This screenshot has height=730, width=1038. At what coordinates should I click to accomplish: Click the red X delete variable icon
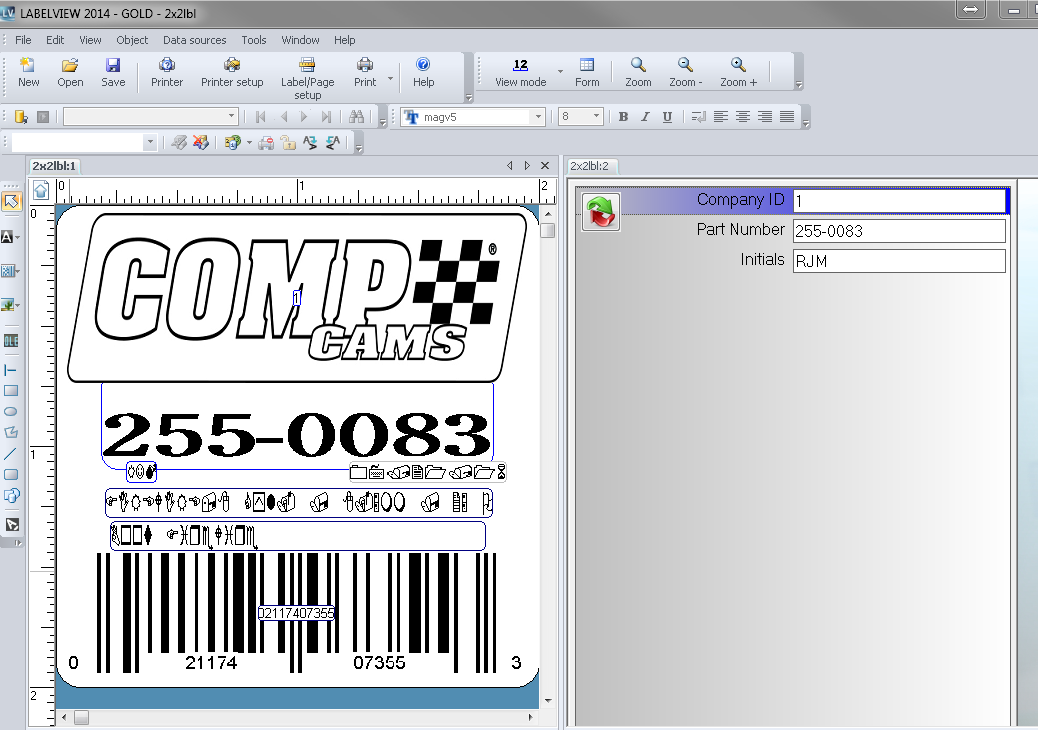[201, 142]
